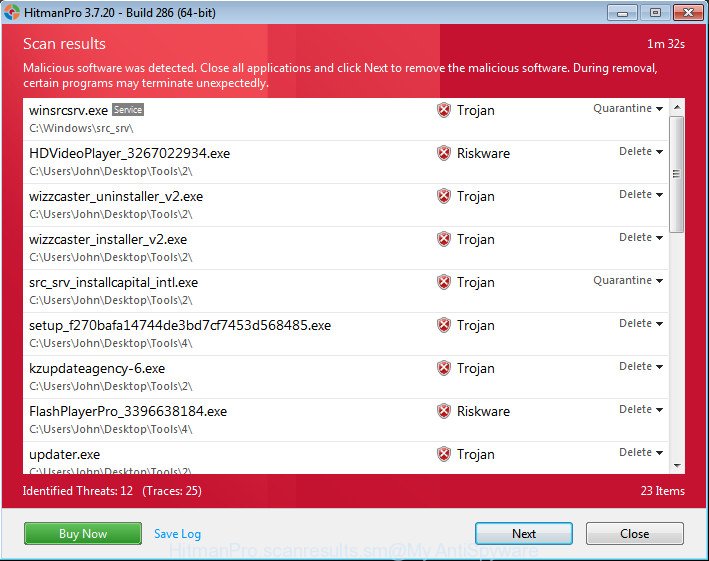Click the (Traces: 25) text
Image resolution: width=709 pixels, height=561 pixels.
click(172, 491)
